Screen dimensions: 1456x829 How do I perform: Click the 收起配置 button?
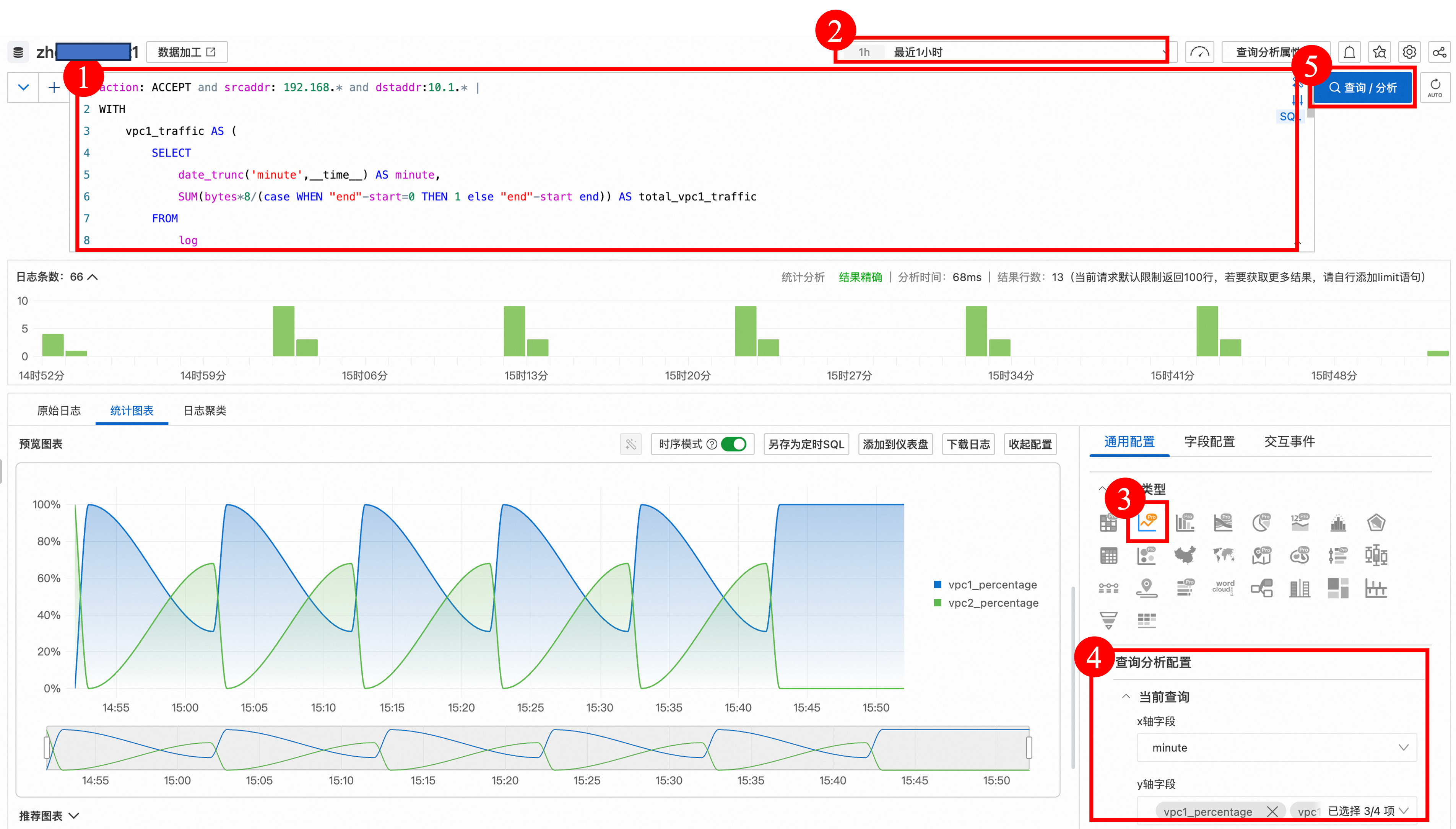[1030, 444]
